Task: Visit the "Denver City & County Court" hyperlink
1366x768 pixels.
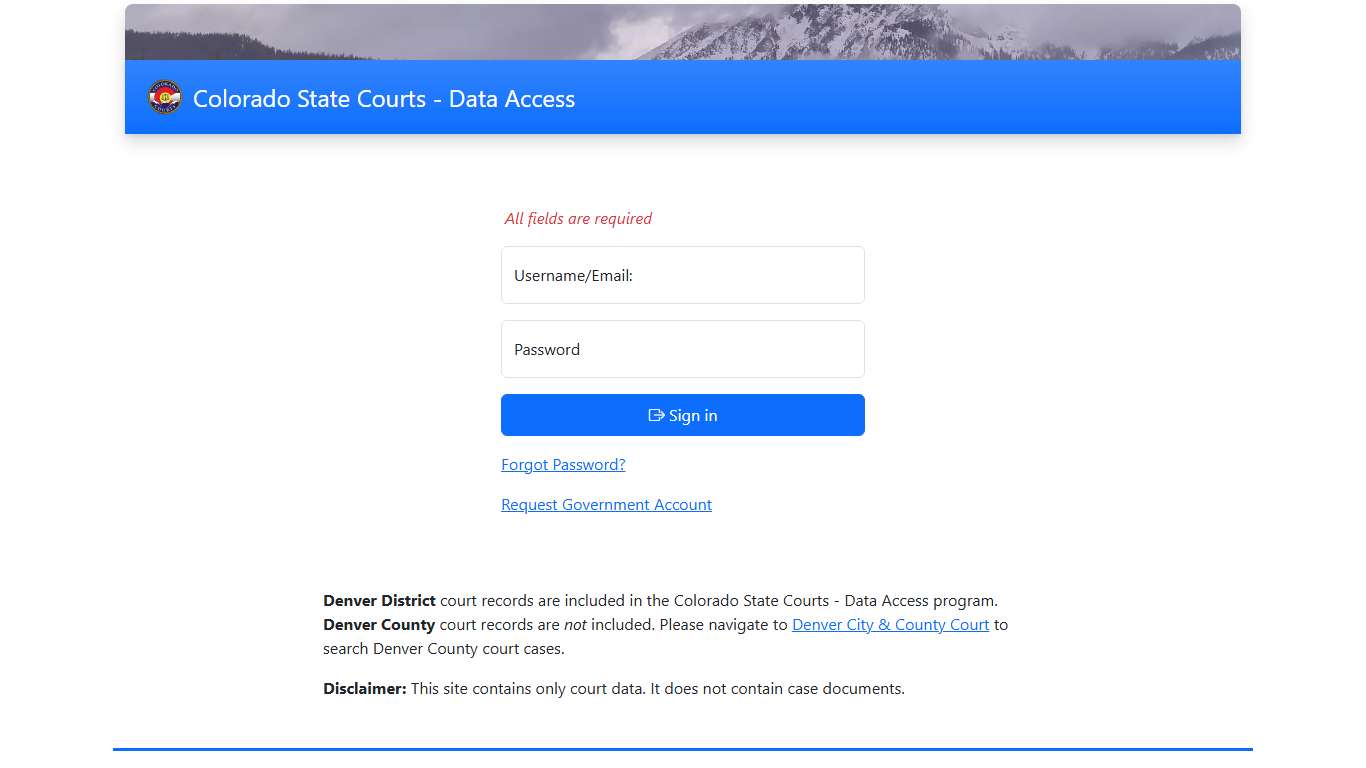Action: tap(889, 624)
